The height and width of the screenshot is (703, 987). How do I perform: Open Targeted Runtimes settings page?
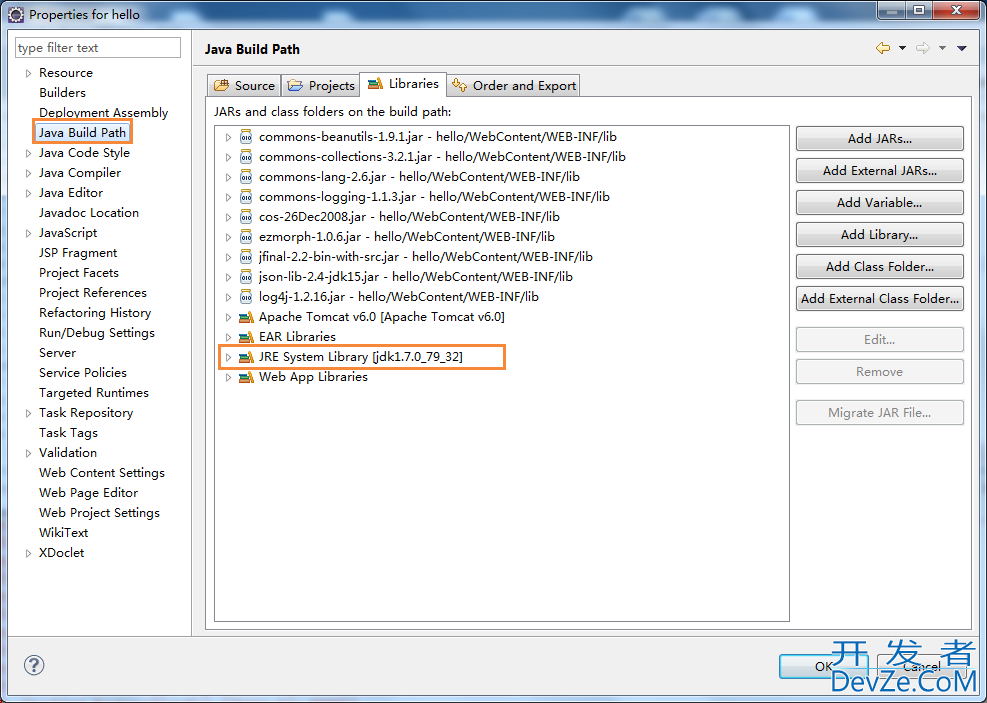click(94, 393)
